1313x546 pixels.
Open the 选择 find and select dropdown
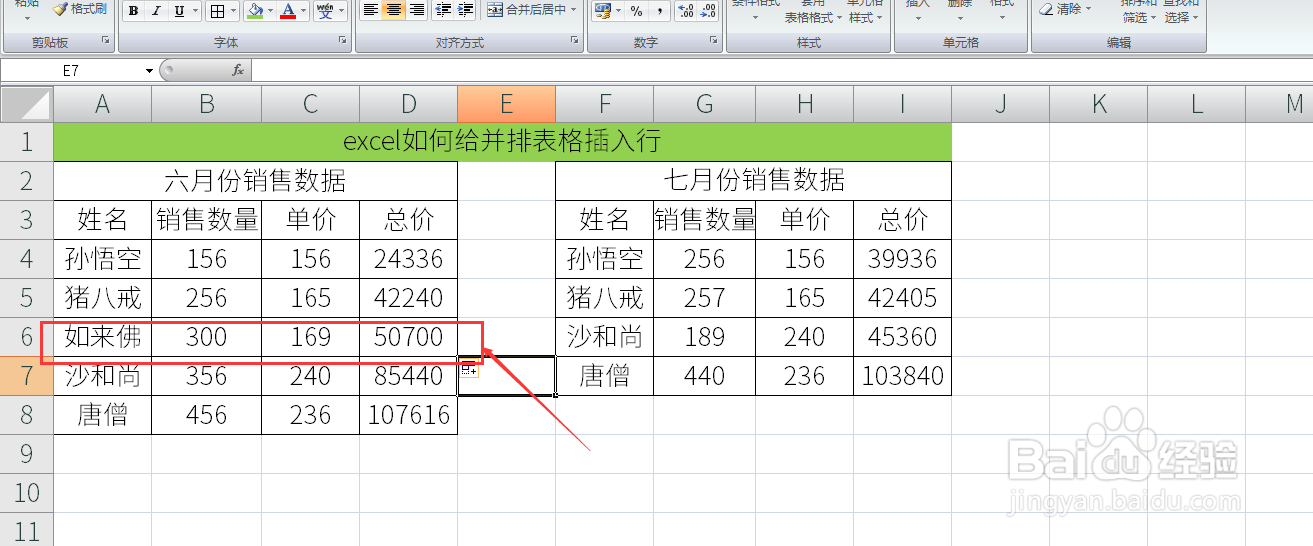click(1181, 16)
